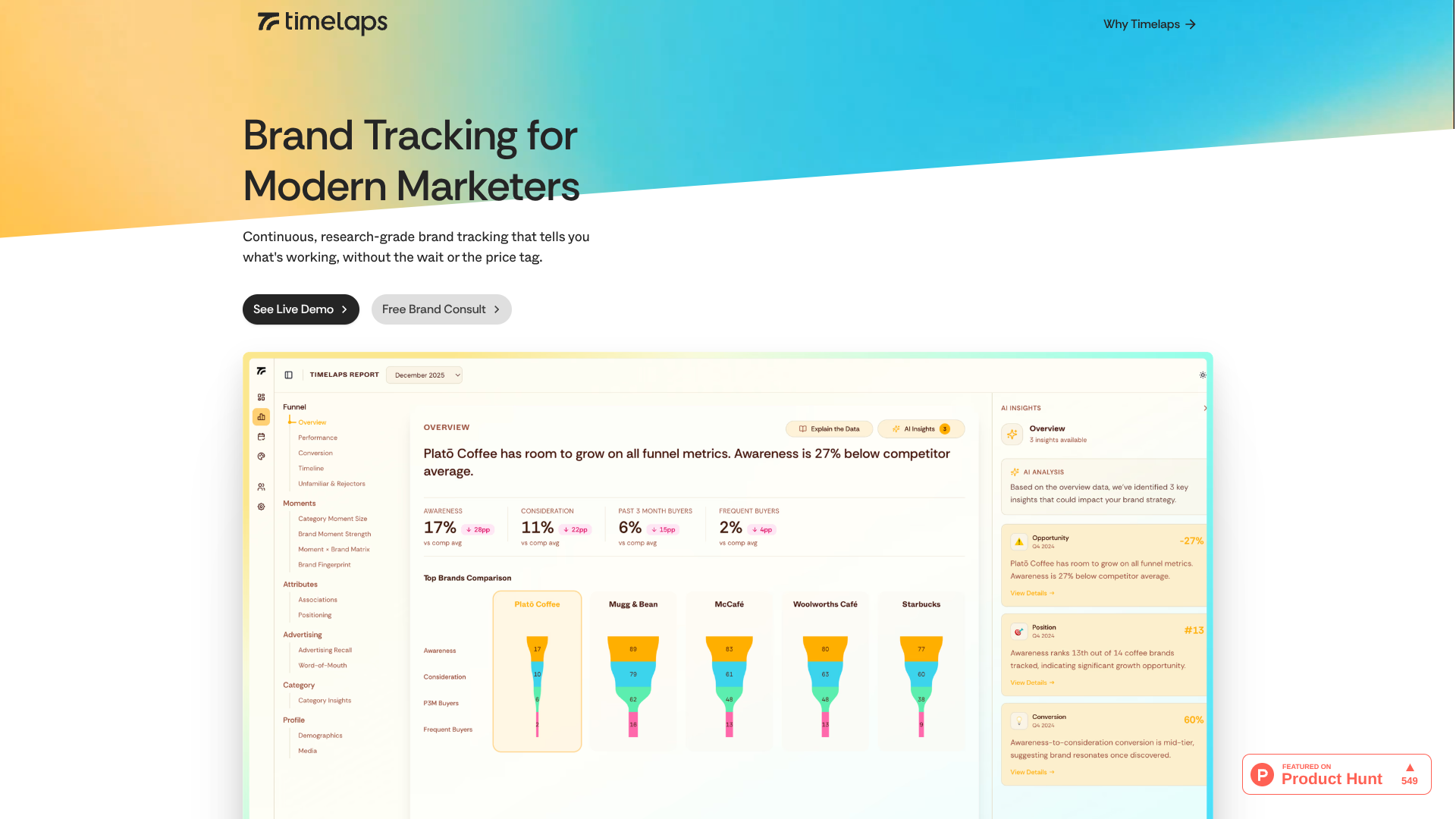Open the December 2025 report dropdown
This screenshot has height=819, width=1456.
424,375
